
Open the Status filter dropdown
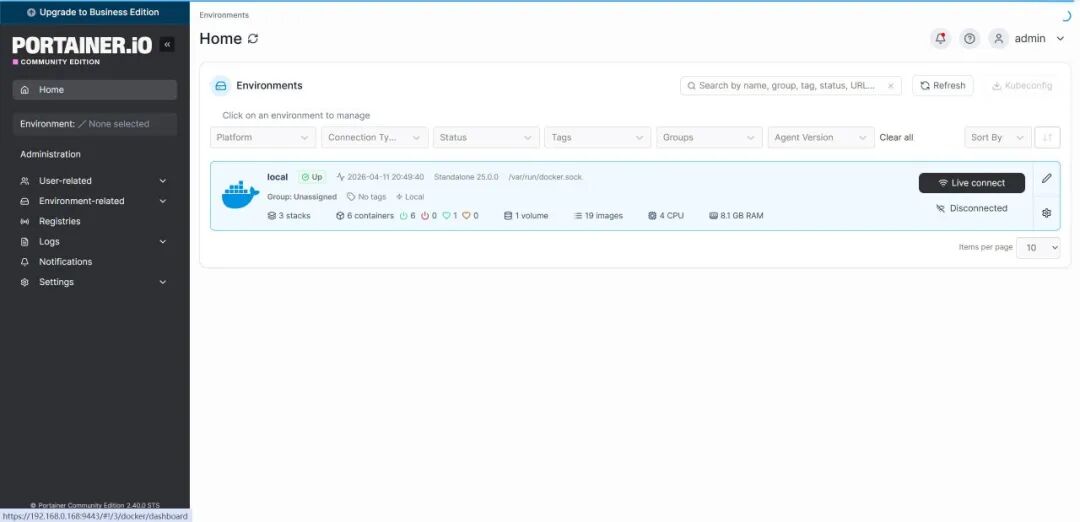486,137
